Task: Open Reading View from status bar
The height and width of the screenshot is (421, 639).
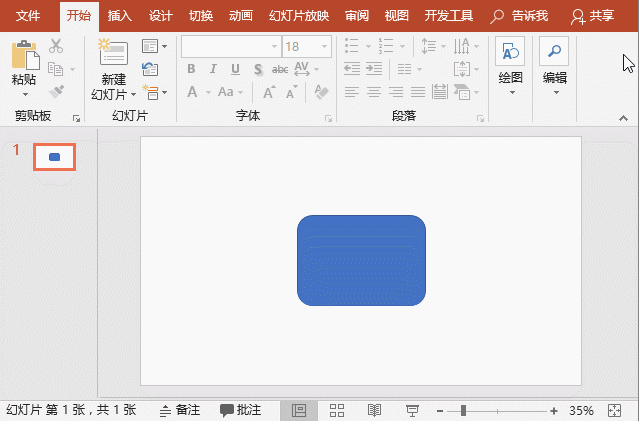Action: [x=374, y=411]
